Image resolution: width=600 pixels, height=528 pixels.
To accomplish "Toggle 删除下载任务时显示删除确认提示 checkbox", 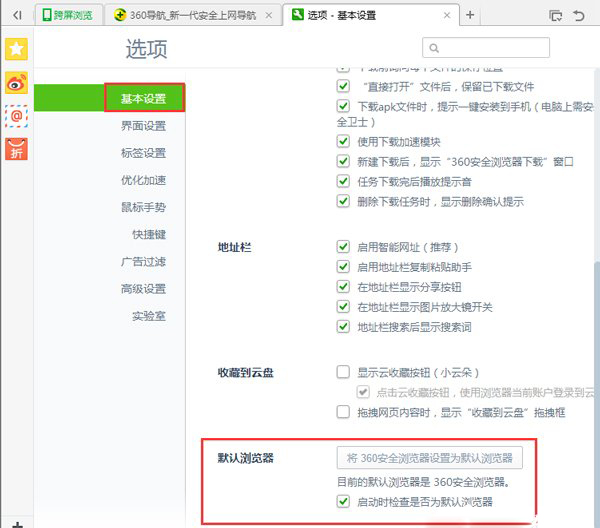I will (x=343, y=201).
